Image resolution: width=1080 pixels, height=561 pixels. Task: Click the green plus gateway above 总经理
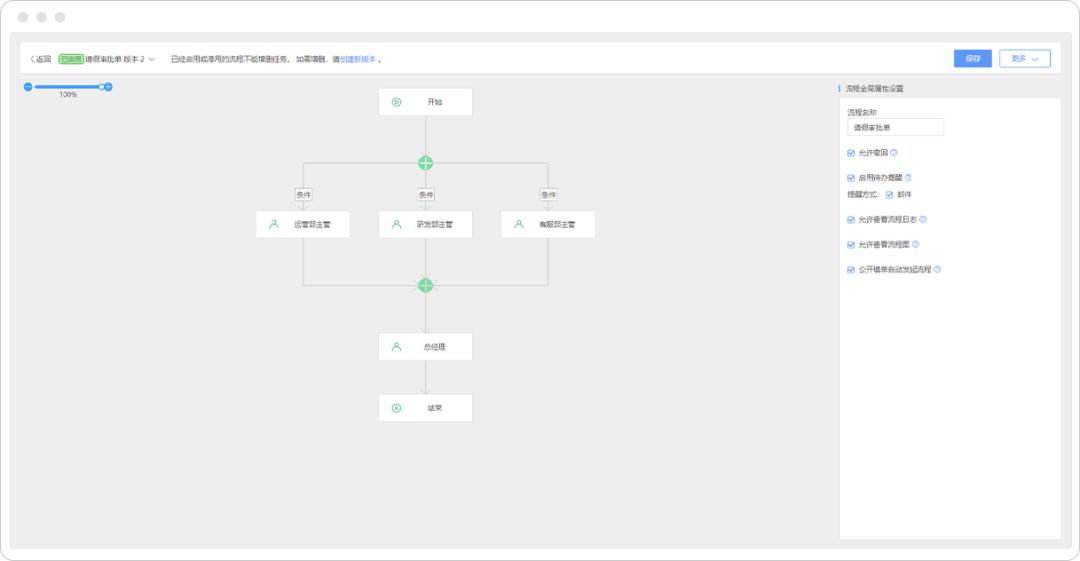(426, 285)
